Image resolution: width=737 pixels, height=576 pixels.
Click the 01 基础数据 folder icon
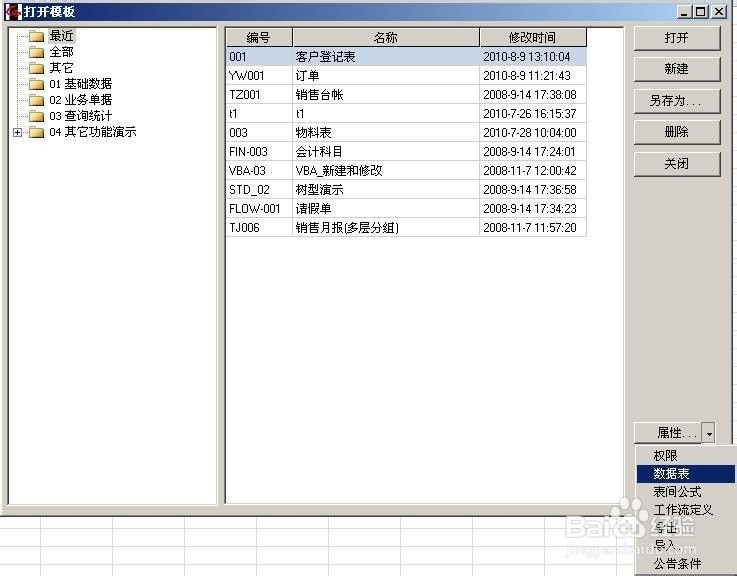[x=36, y=84]
